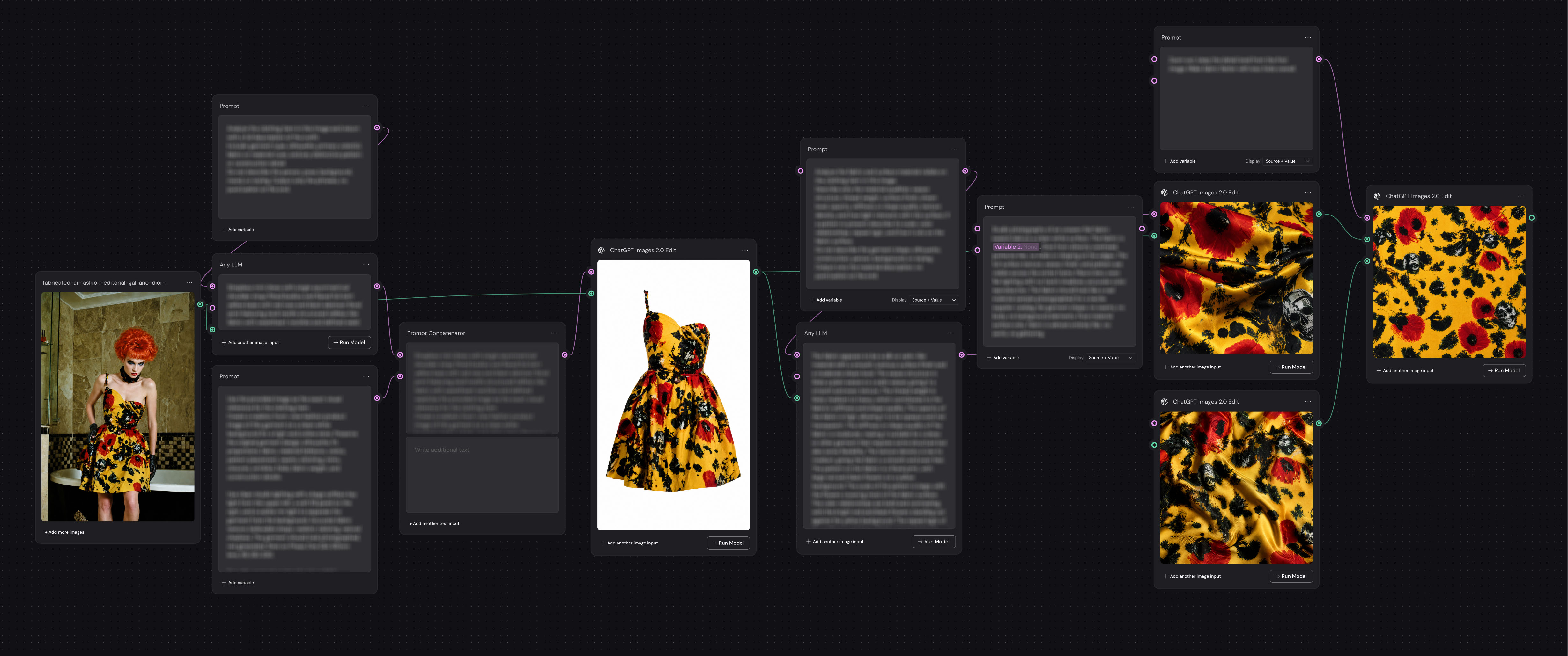Open three-dot menu of Prompt node with Variable 2
Screen dimensions: 1568x656
(x=1130, y=207)
